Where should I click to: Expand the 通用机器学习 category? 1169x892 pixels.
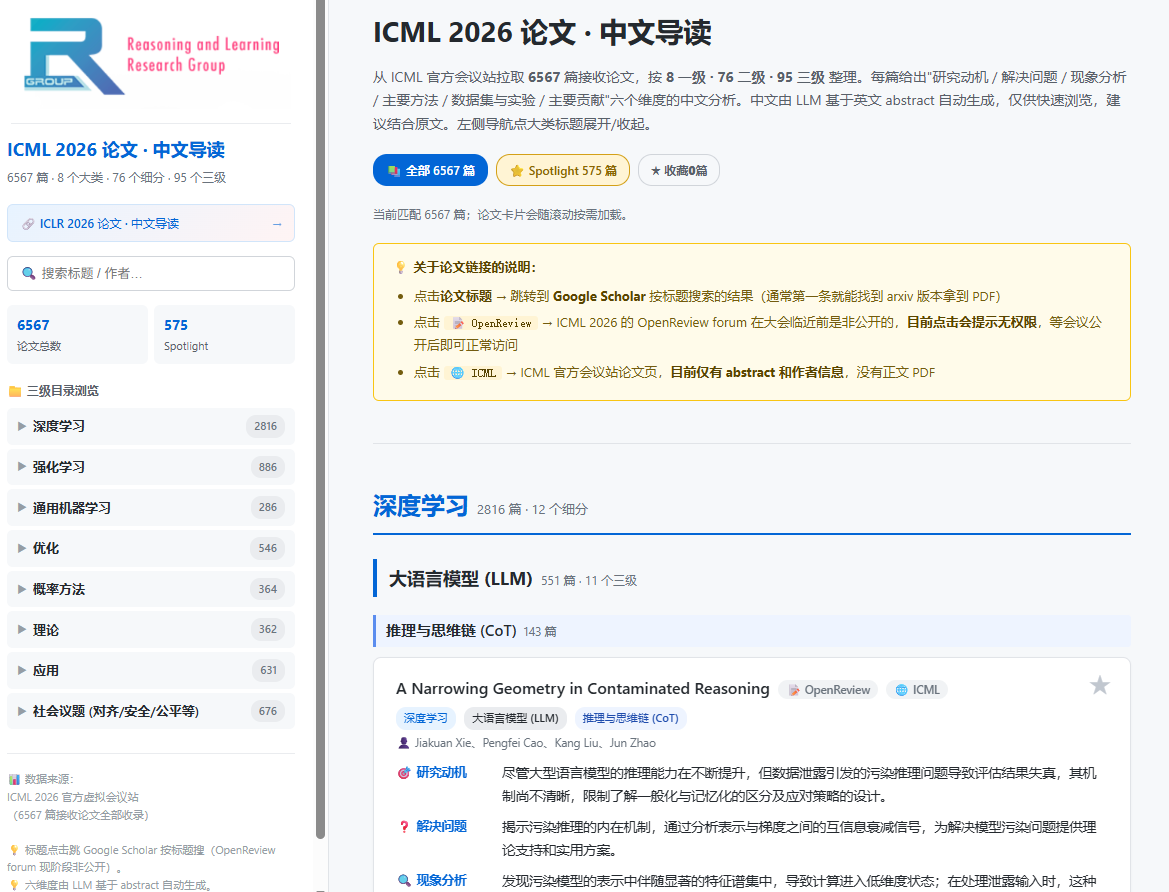click(151, 508)
